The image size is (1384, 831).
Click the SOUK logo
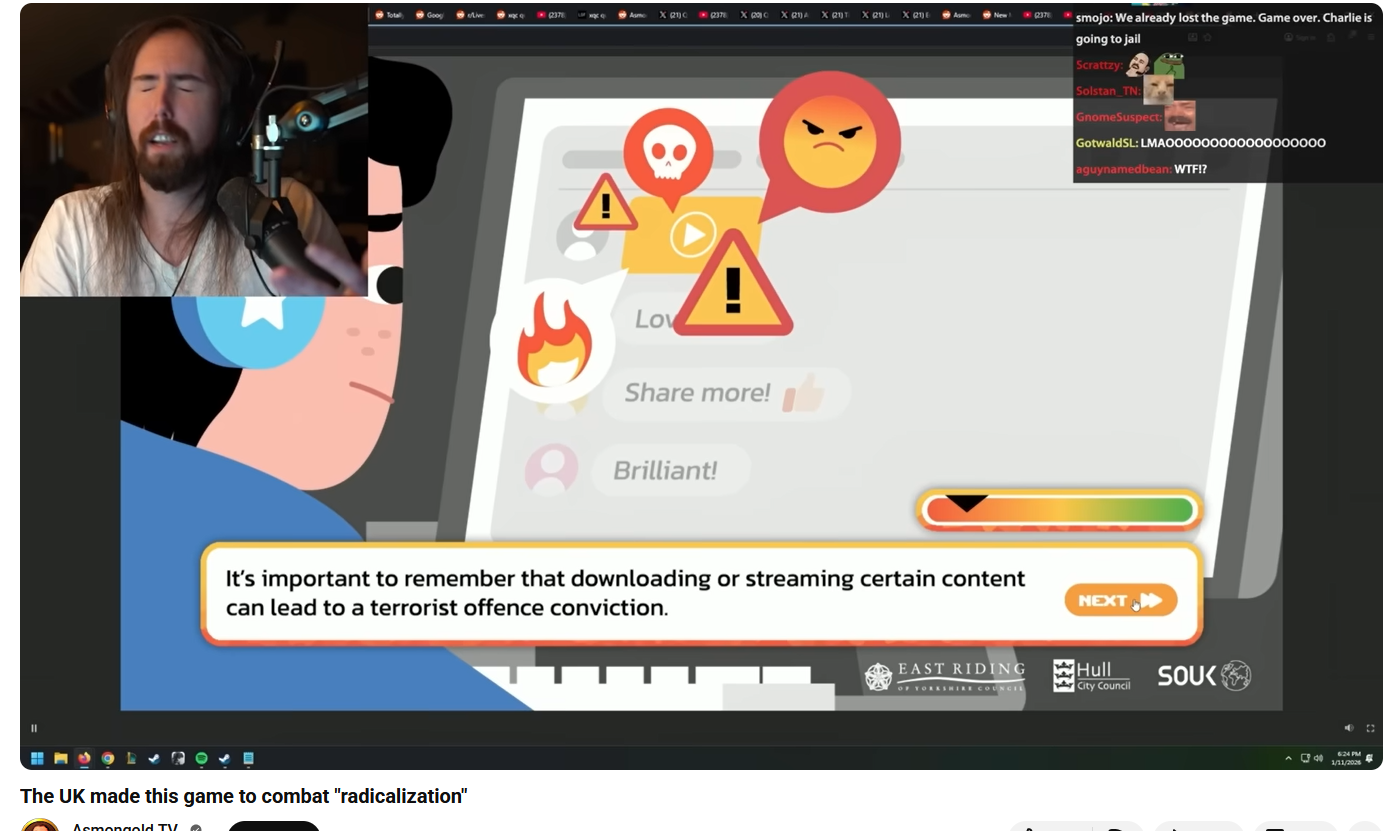click(1204, 676)
